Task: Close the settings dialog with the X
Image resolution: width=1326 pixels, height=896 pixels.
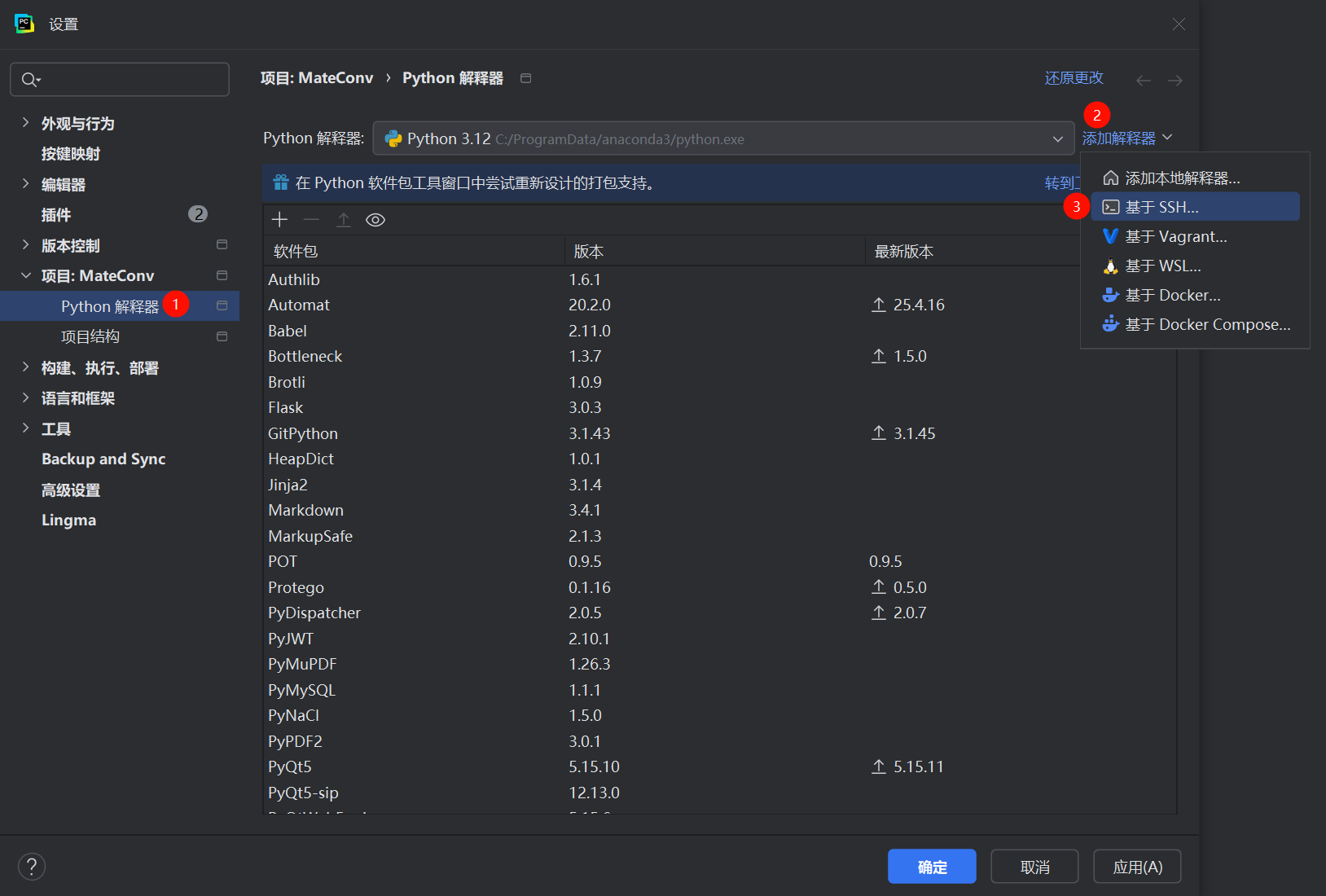Action: tap(1179, 24)
